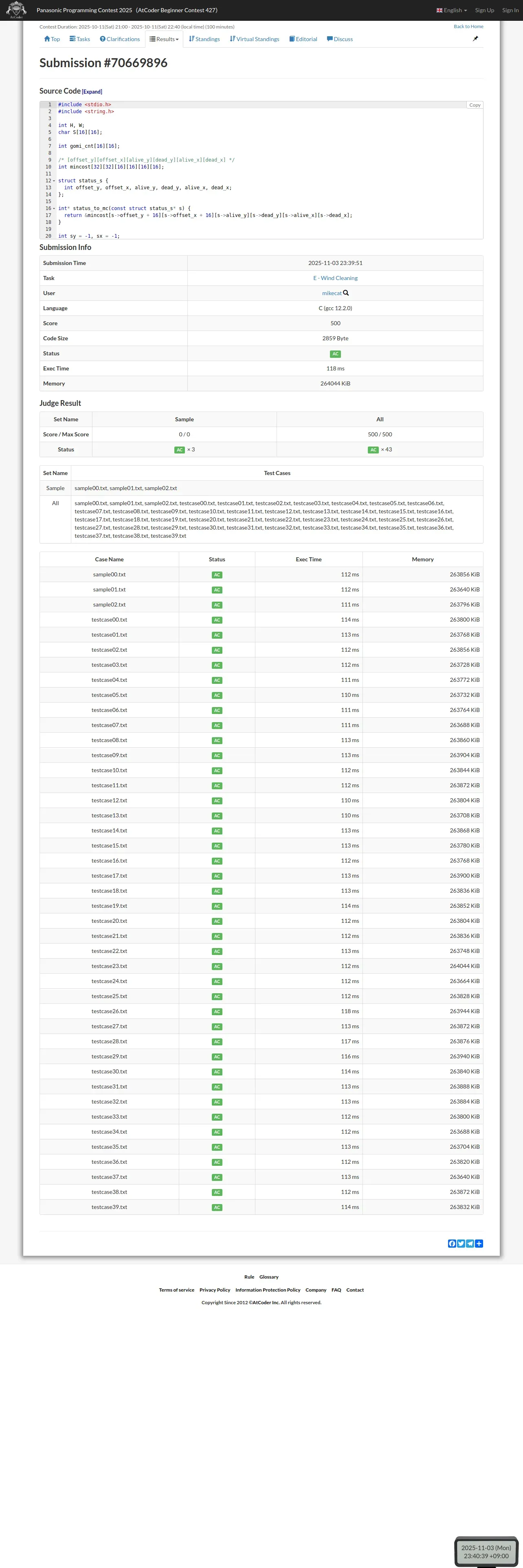
Task: Click the magnifier icon next to mikecat
Action: click(x=346, y=293)
